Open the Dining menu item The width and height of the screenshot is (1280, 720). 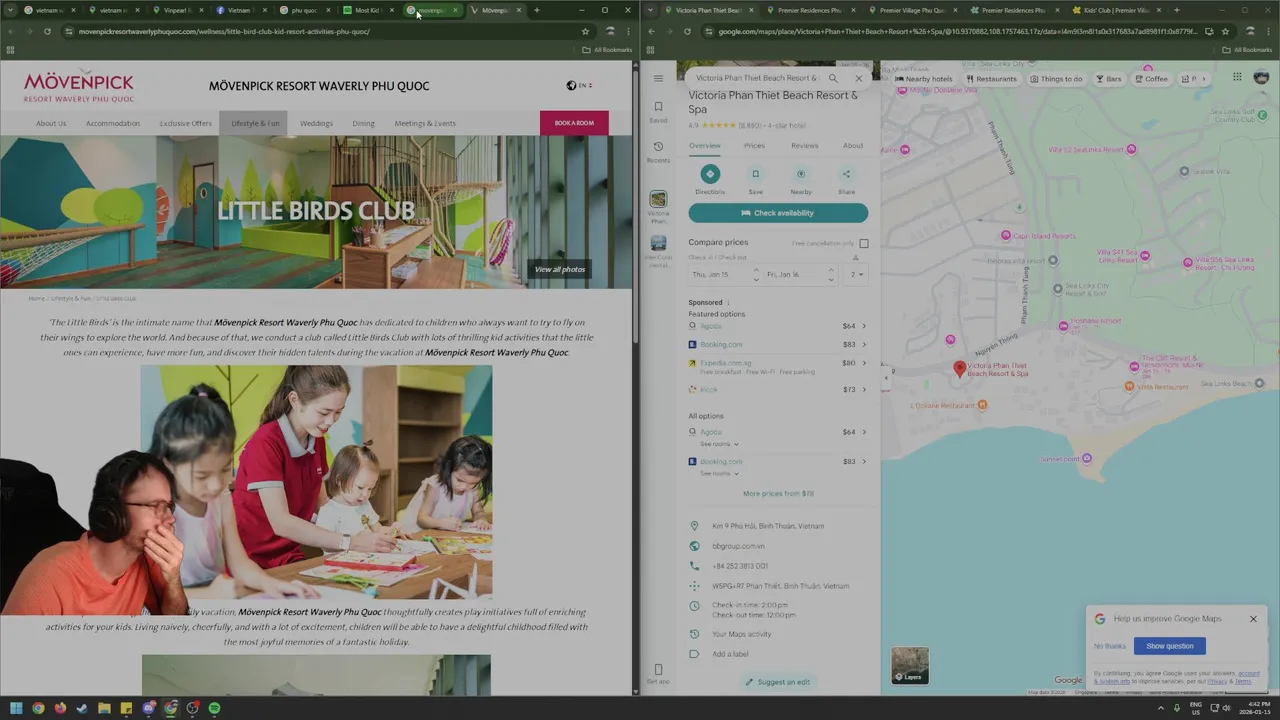tap(363, 123)
